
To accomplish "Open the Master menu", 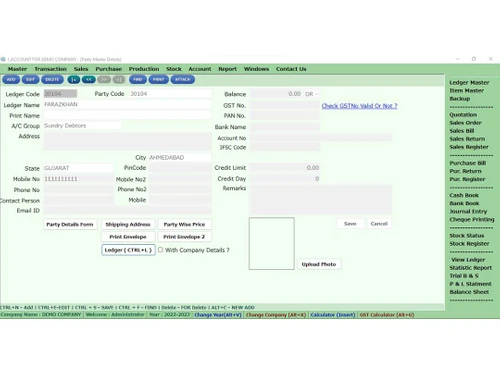I will tap(17, 69).
